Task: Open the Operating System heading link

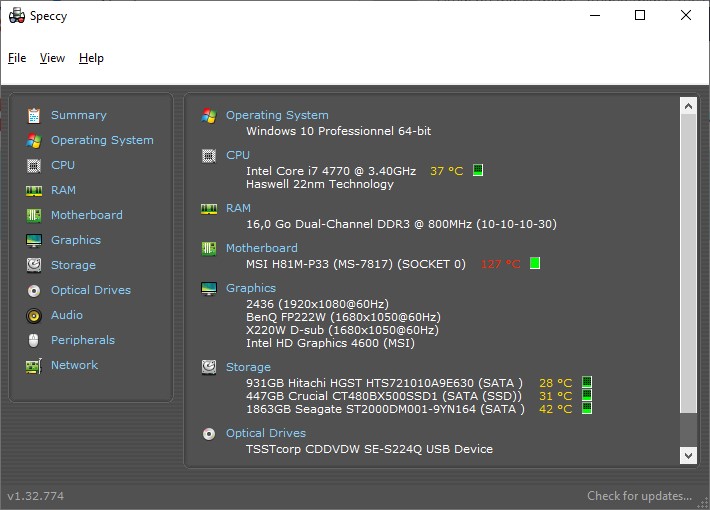Action: click(277, 115)
